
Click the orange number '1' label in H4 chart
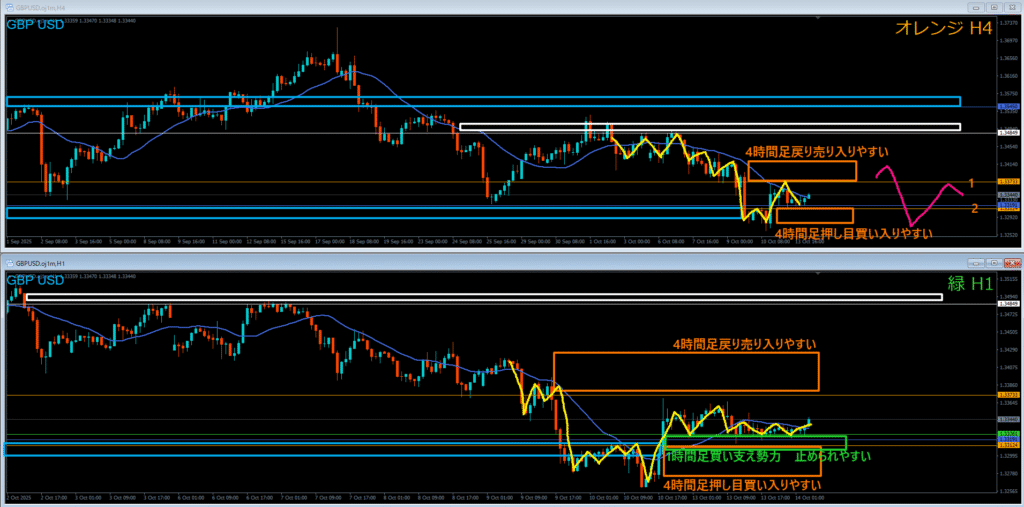tap(969, 181)
